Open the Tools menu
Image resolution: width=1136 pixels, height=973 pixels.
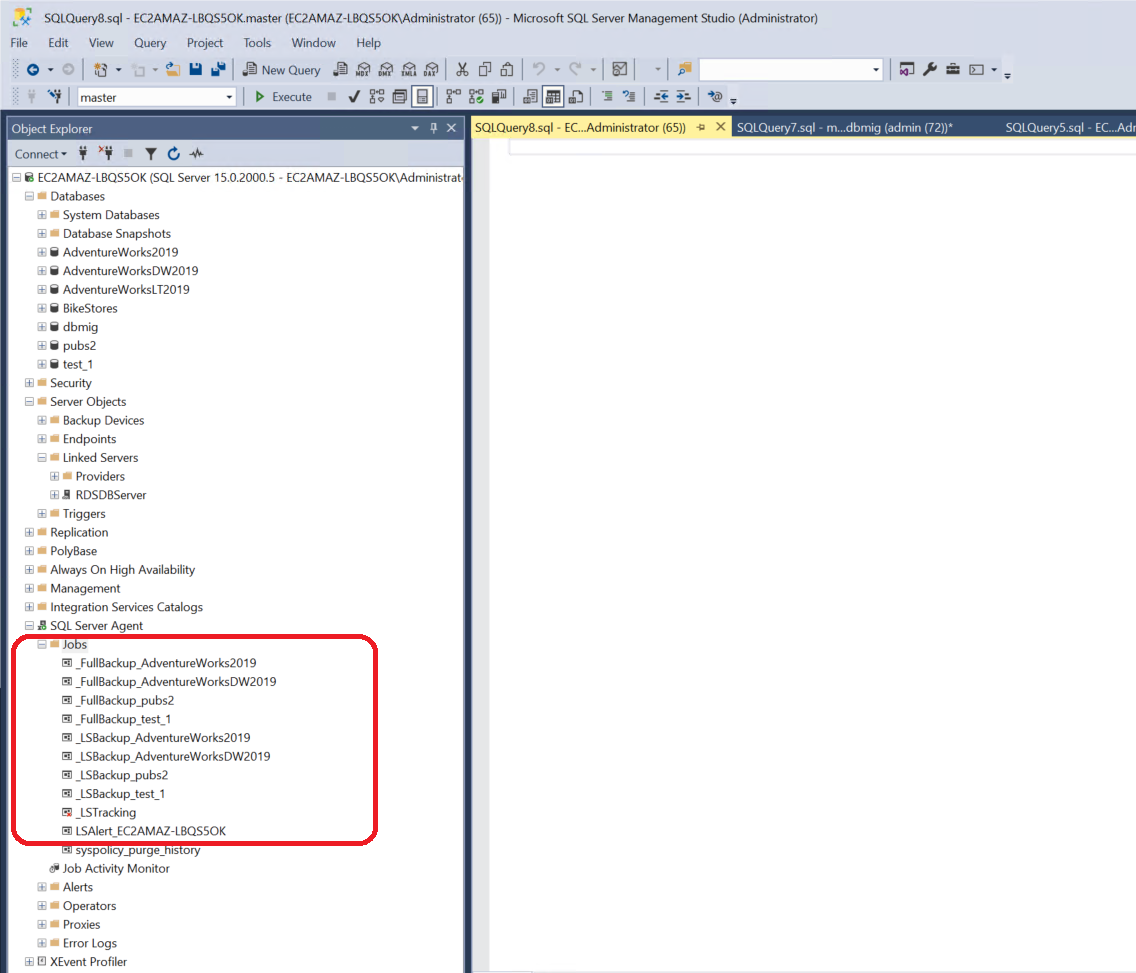pos(256,43)
